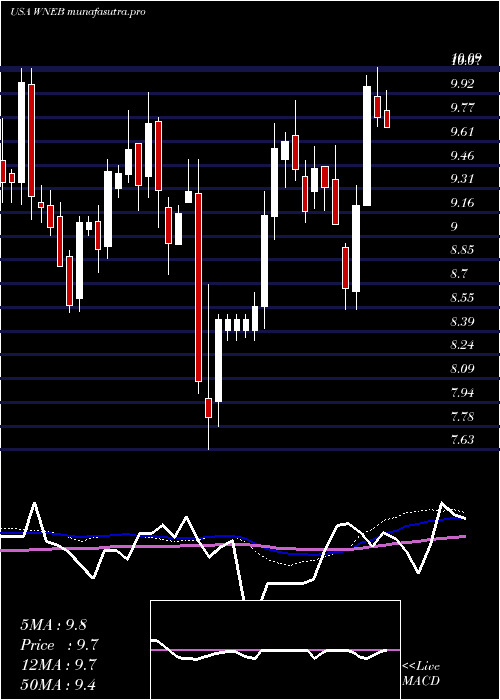500x700 pixels.
Task: Click the 8.55 price axis label
Action: pos(463,298)
